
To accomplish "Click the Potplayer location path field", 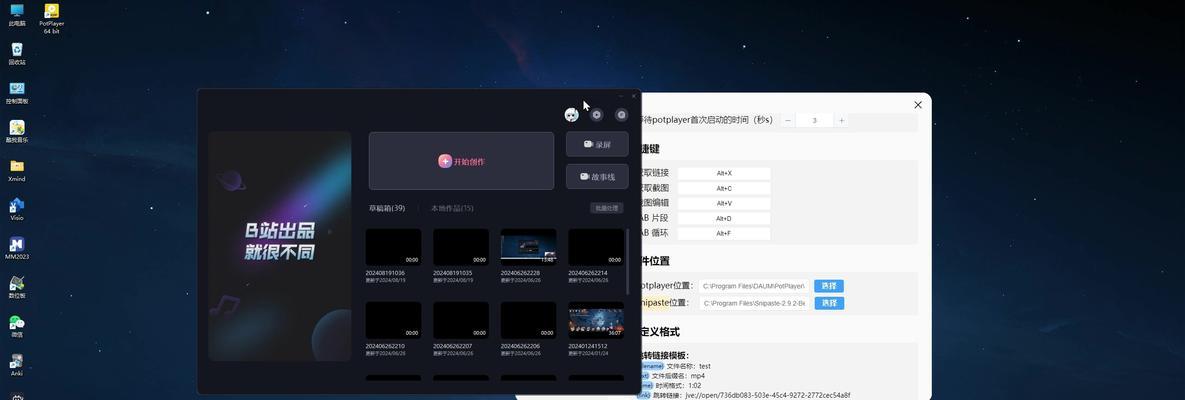I will tap(753, 286).
